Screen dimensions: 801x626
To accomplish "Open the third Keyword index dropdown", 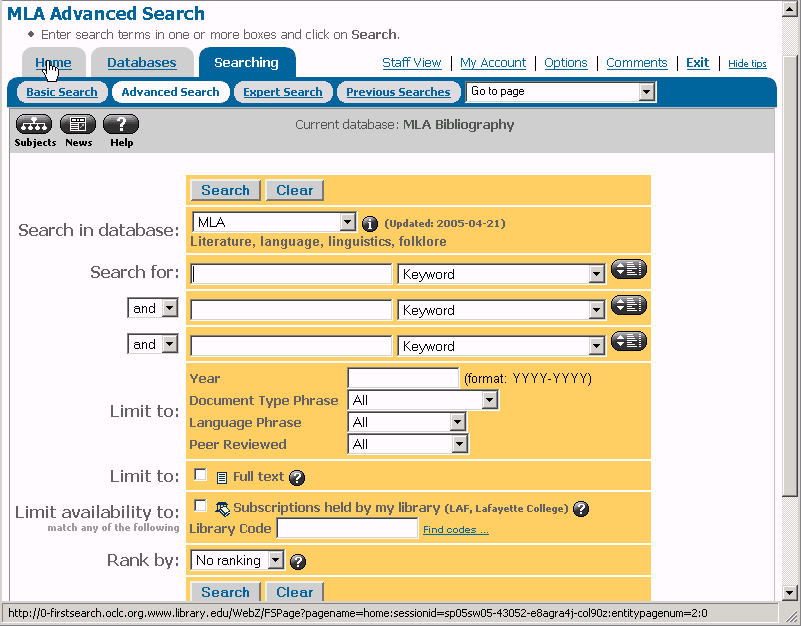I will 501,346.
